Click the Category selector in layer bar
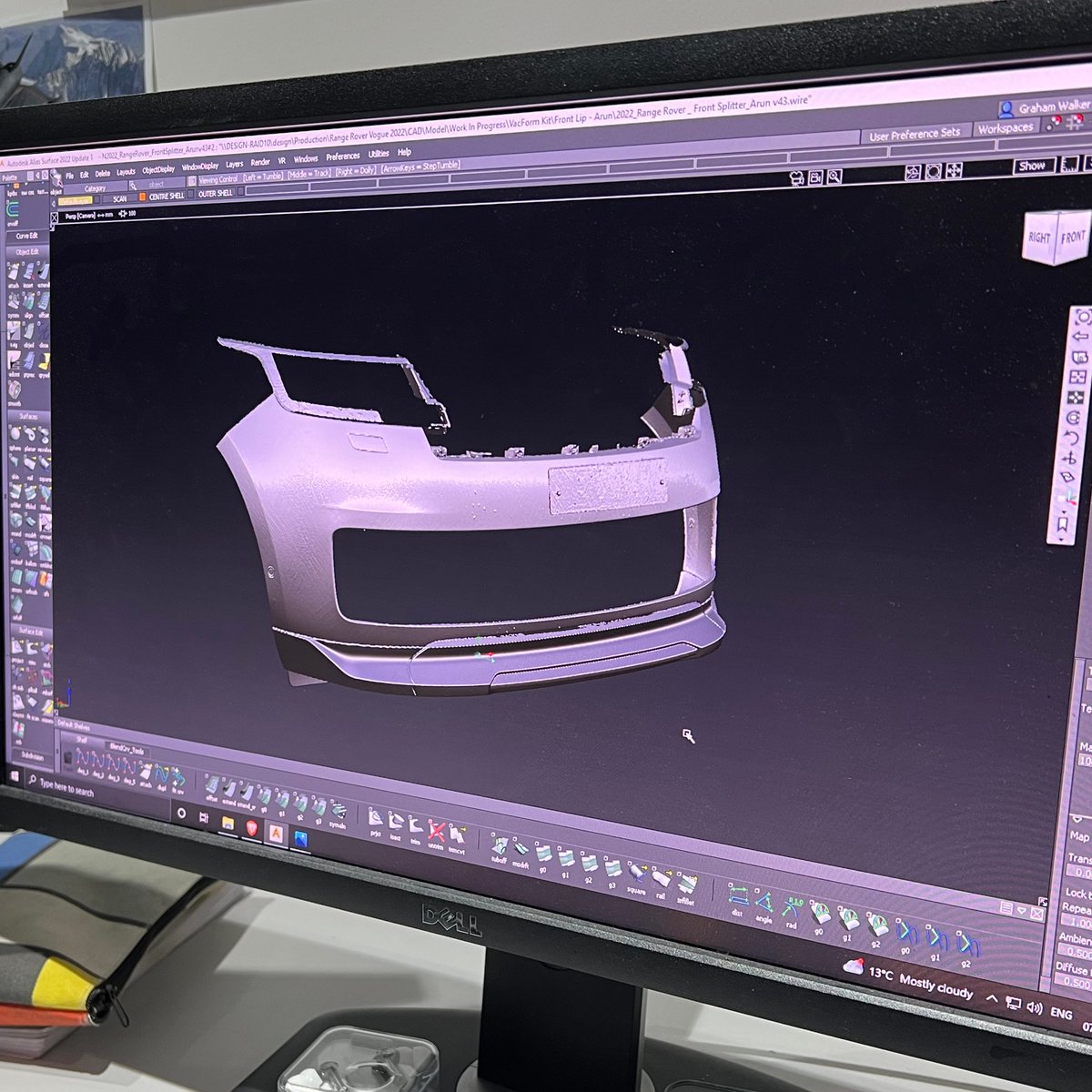The image size is (1092, 1092). (x=95, y=187)
